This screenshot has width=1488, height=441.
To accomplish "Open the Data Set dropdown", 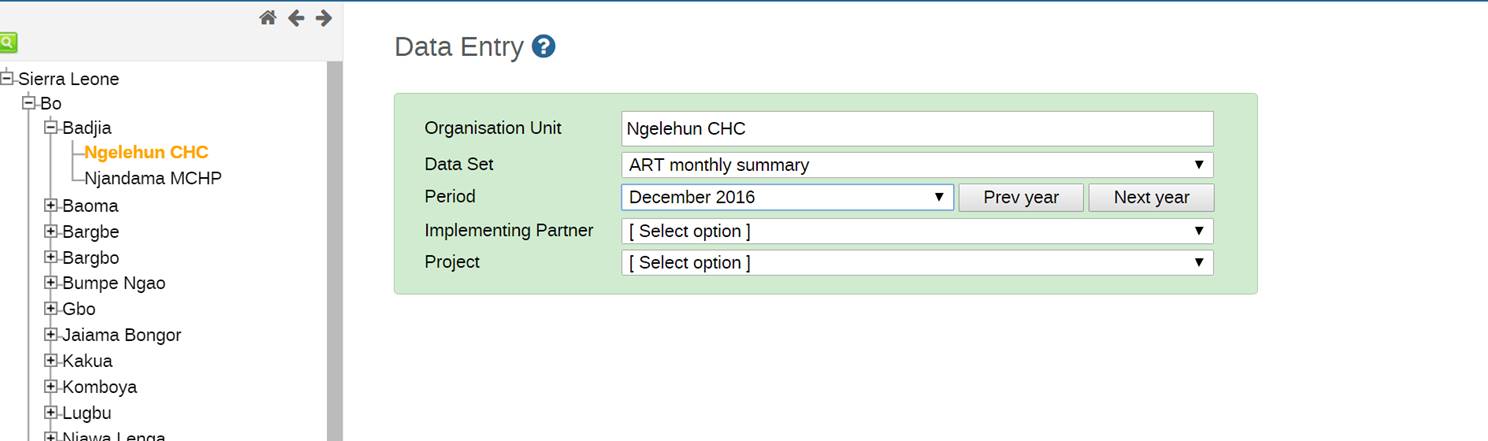I will pyautogui.click(x=916, y=165).
